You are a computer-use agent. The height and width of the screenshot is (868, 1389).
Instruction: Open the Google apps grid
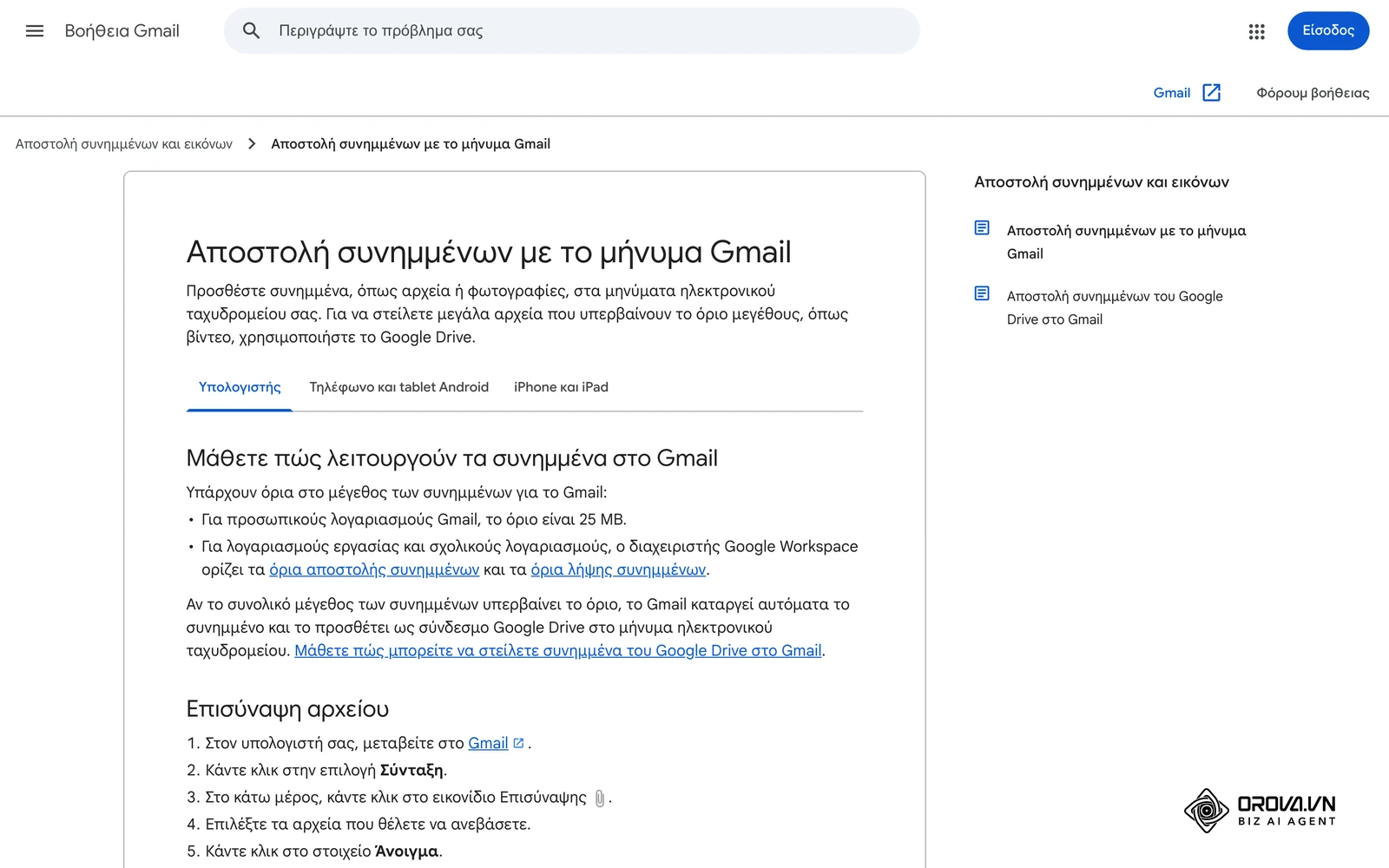pos(1256,31)
